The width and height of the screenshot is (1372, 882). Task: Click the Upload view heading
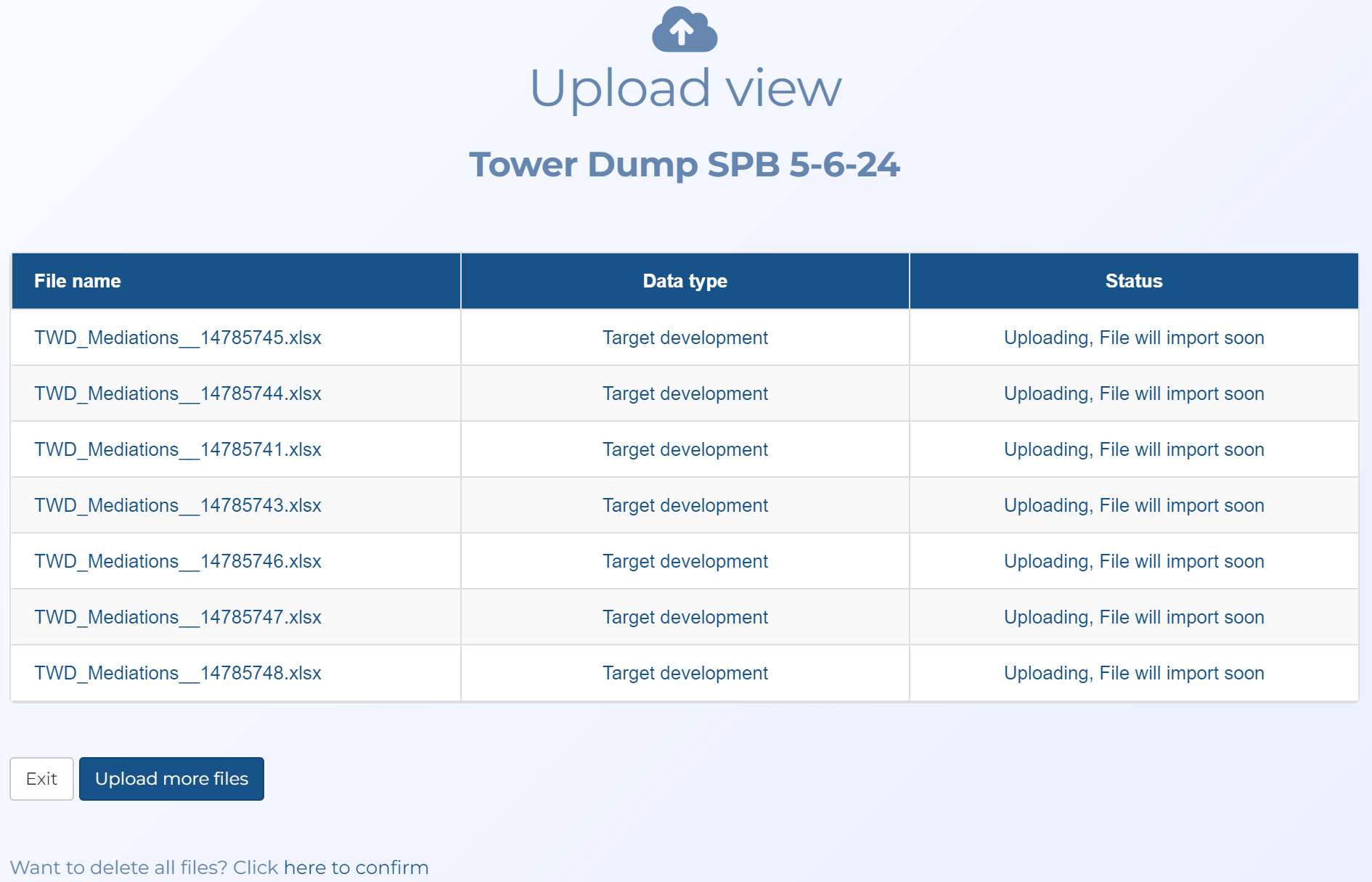coord(685,89)
